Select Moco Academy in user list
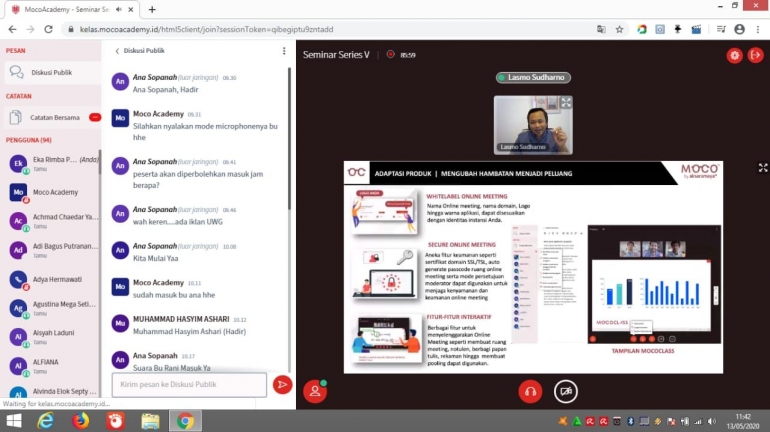The height and width of the screenshot is (432, 770). [x=52, y=192]
